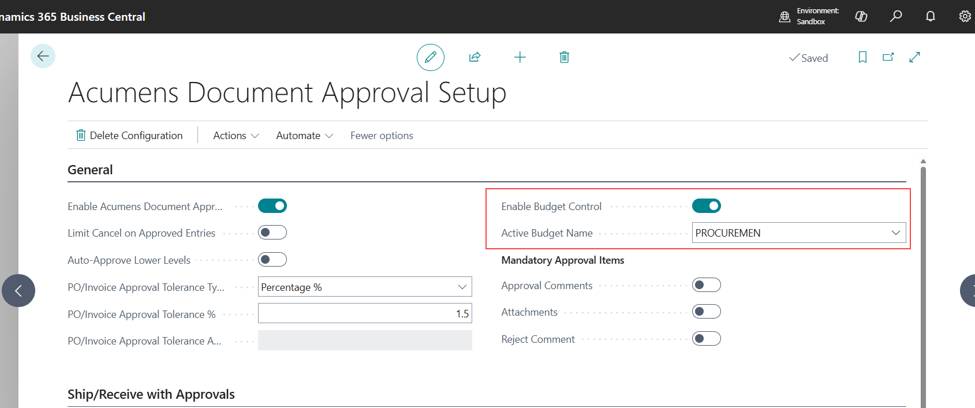Click Dynamics 365 Business Central title

tap(71, 17)
